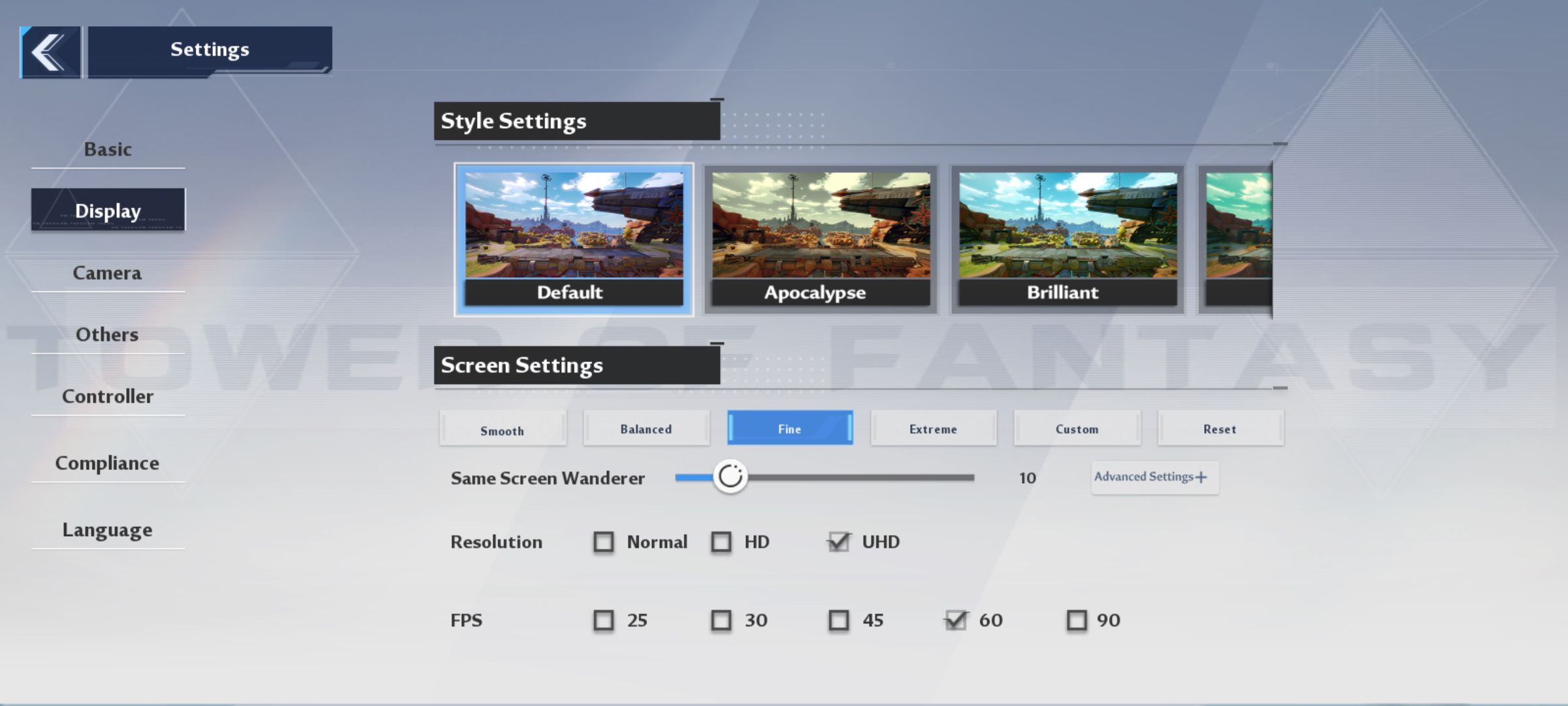
Task: Select the Smooth screen quality preset
Action: (501, 428)
